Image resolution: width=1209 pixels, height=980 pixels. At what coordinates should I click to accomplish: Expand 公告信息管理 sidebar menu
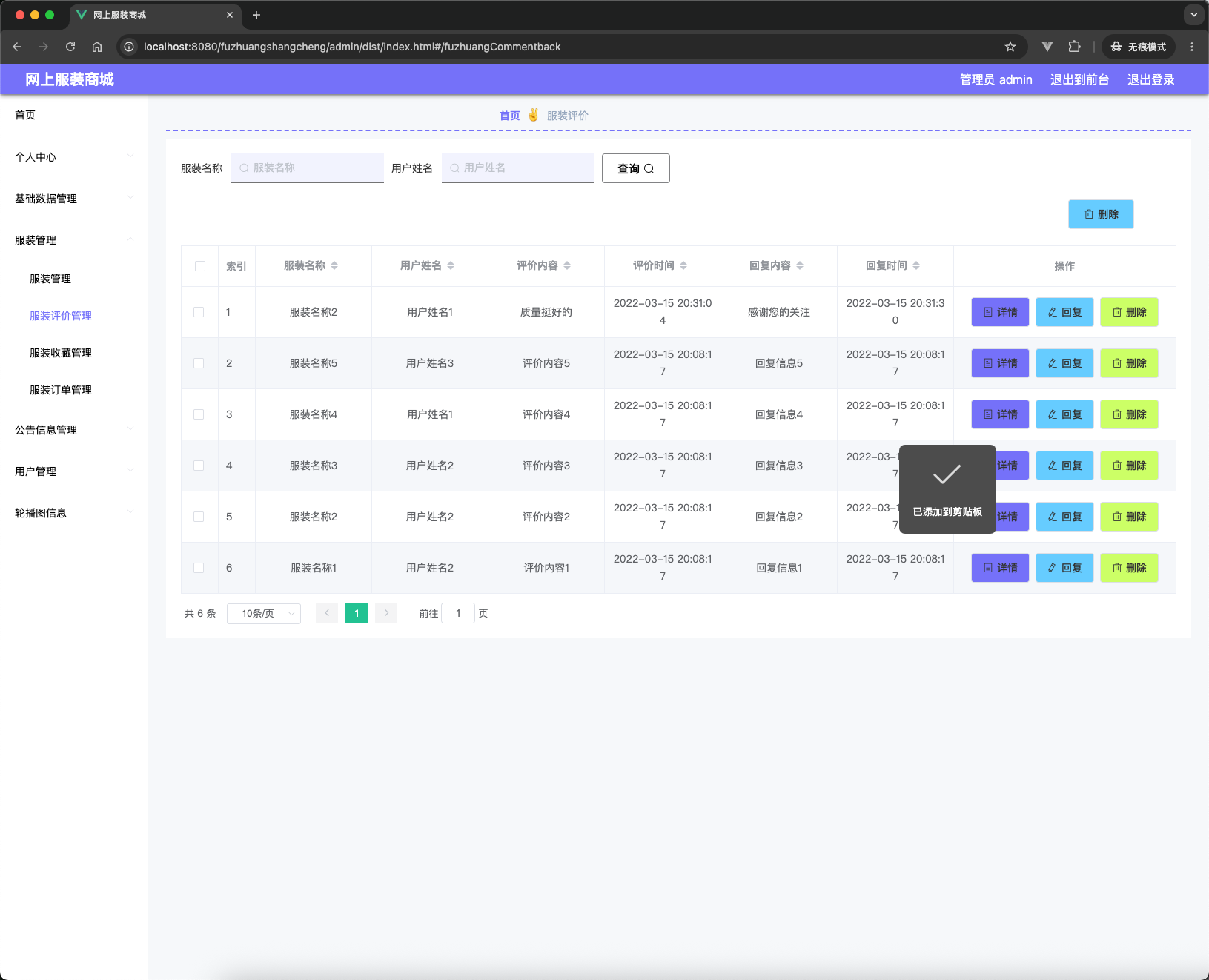point(74,430)
